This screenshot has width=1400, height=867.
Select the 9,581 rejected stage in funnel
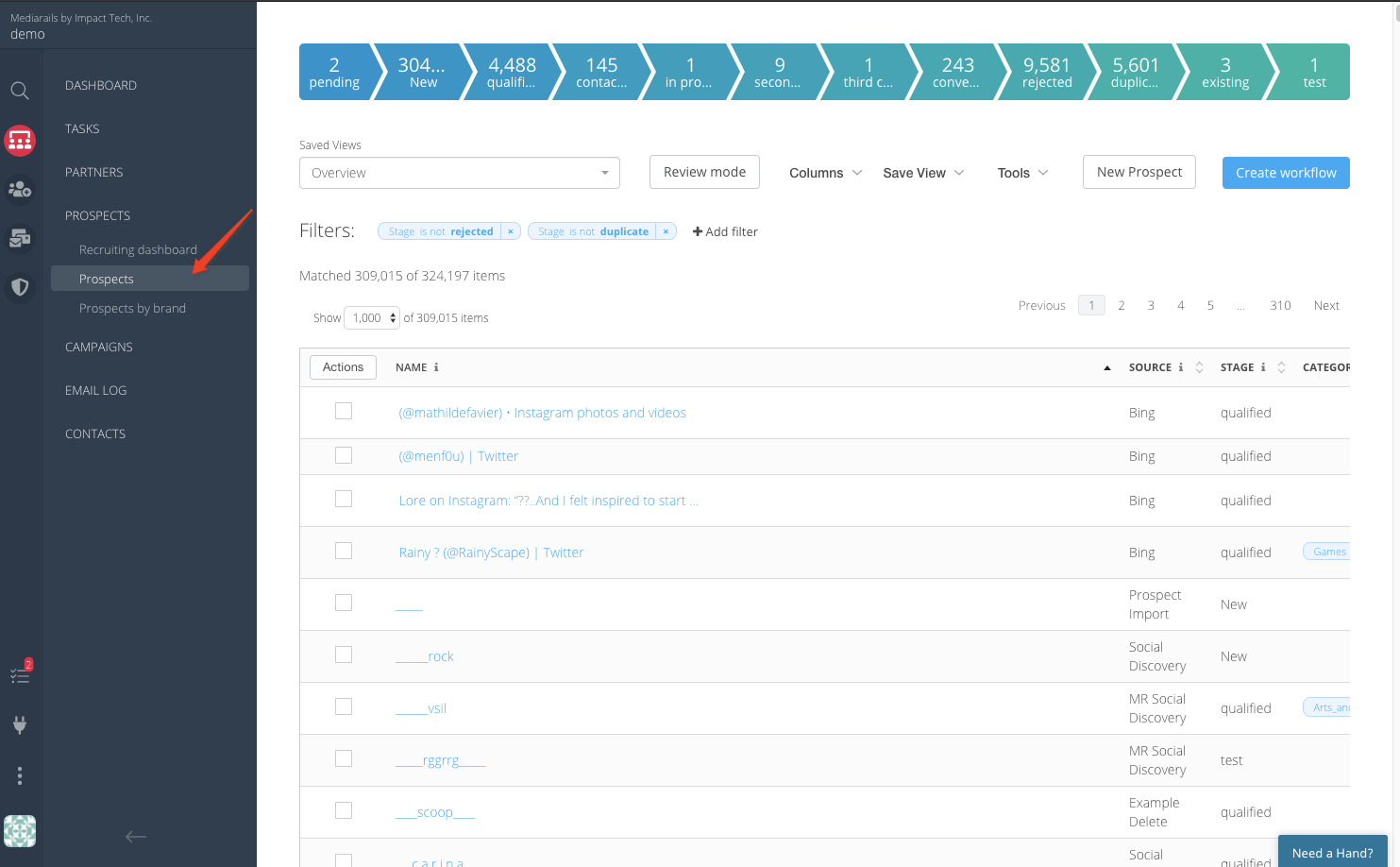point(1046,72)
